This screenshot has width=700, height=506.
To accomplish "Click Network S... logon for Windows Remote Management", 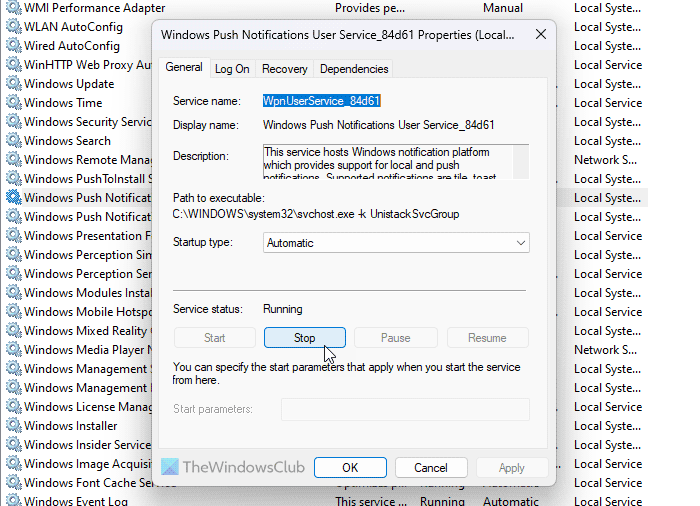I will coord(605,160).
